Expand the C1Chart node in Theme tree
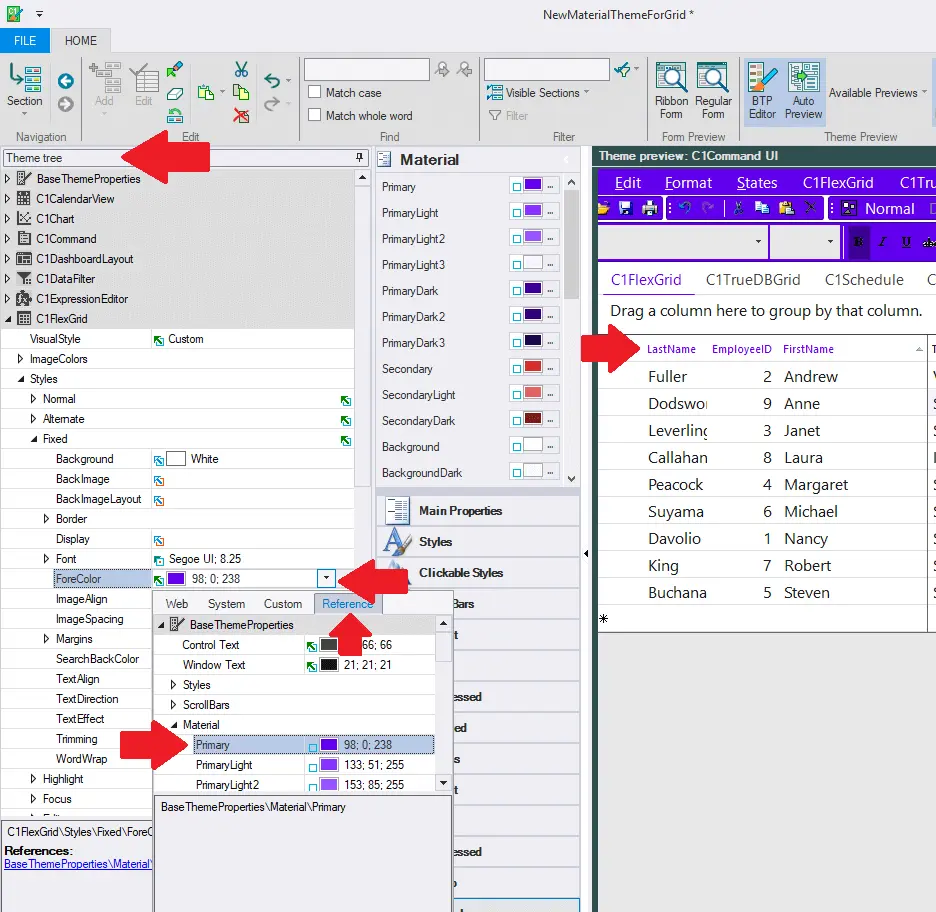Screen dimensions: 936x912 (7, 218)
